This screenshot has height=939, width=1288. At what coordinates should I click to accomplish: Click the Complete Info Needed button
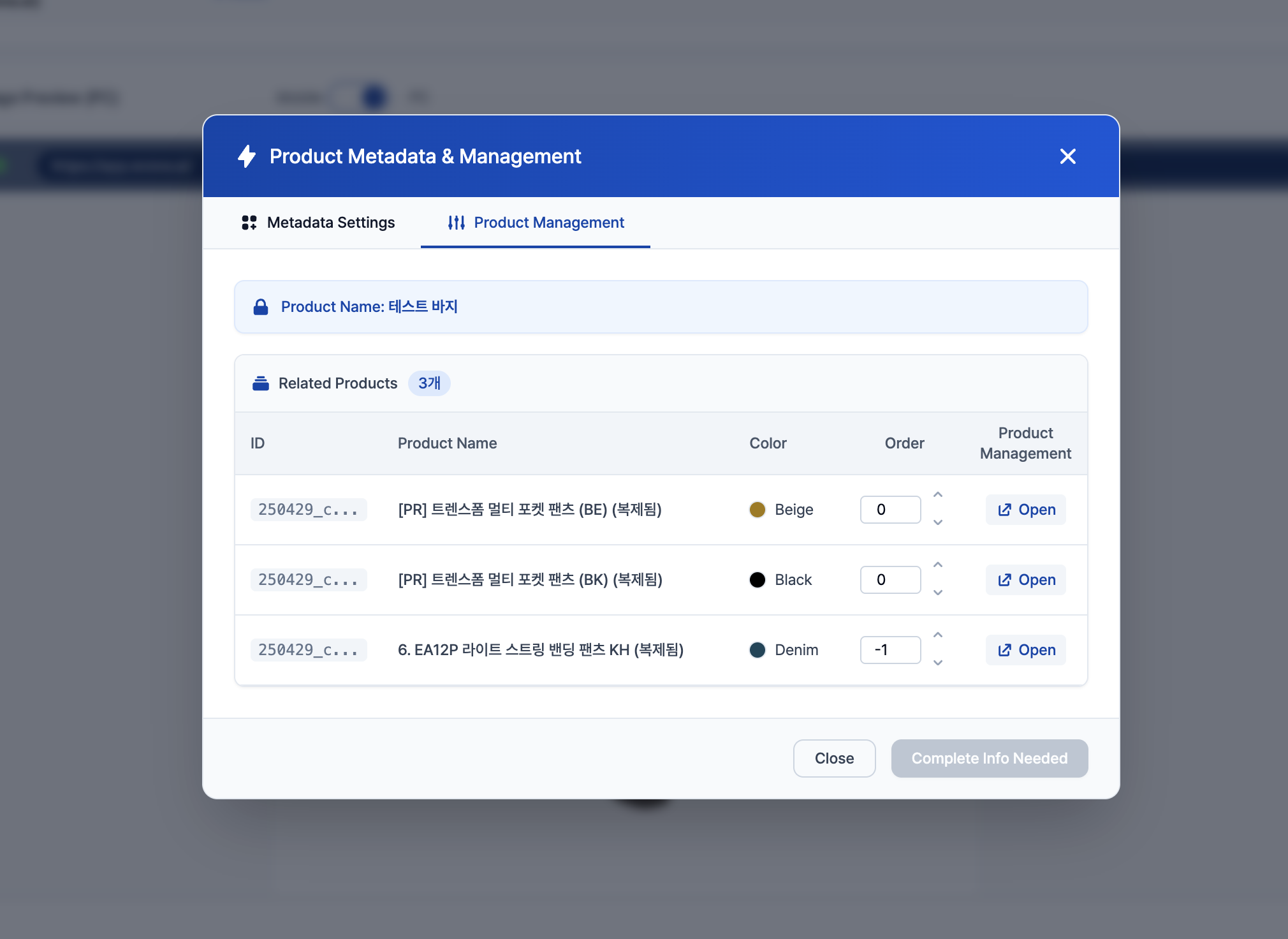pyautogui.click(x=989, y=758)
